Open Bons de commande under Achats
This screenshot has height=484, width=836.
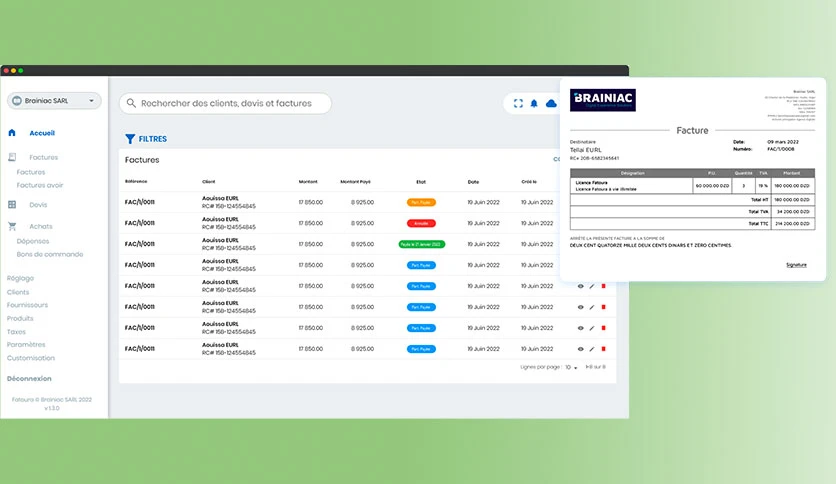click(50, 254)
